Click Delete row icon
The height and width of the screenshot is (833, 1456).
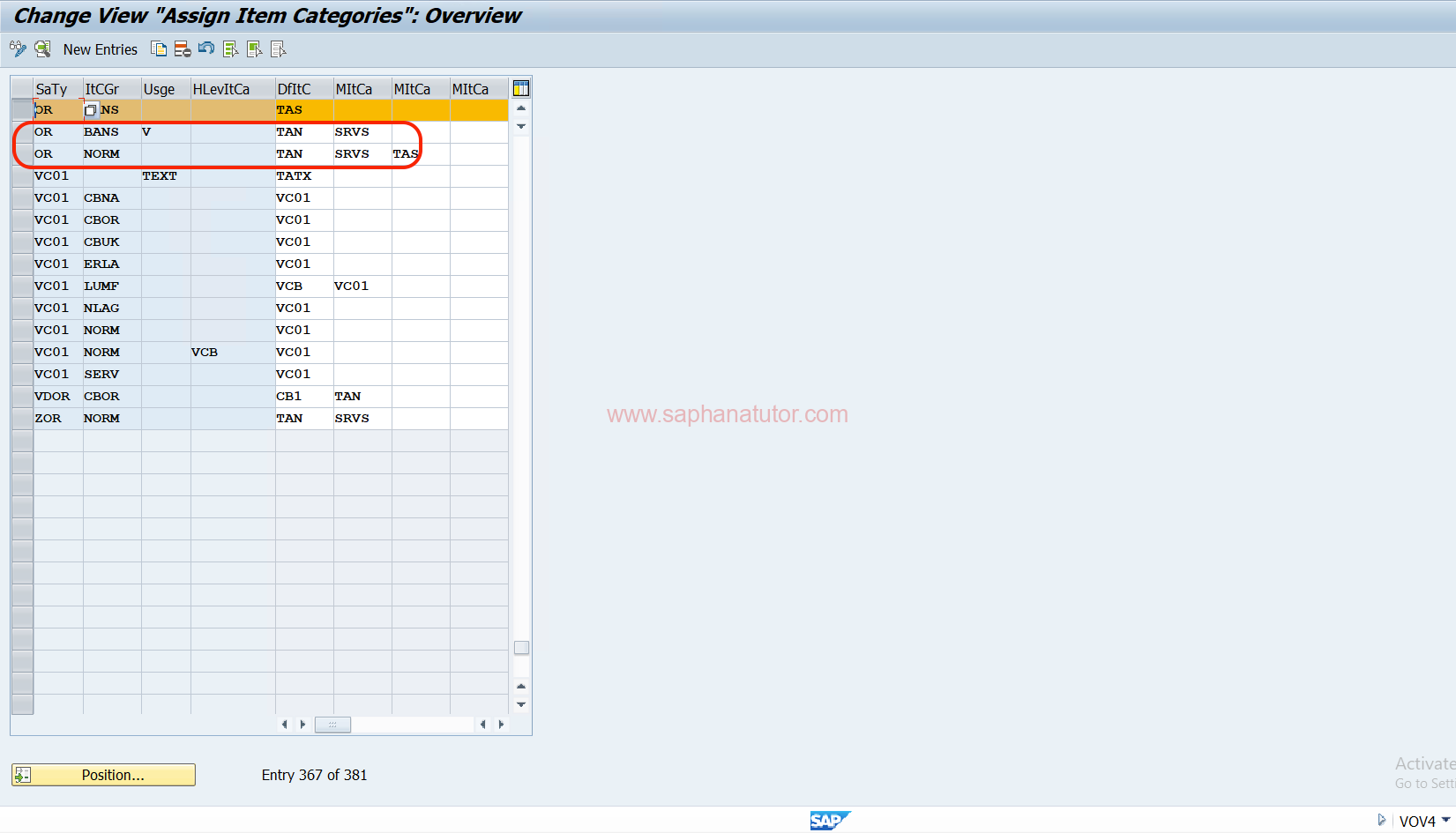[x=183, y=49]
